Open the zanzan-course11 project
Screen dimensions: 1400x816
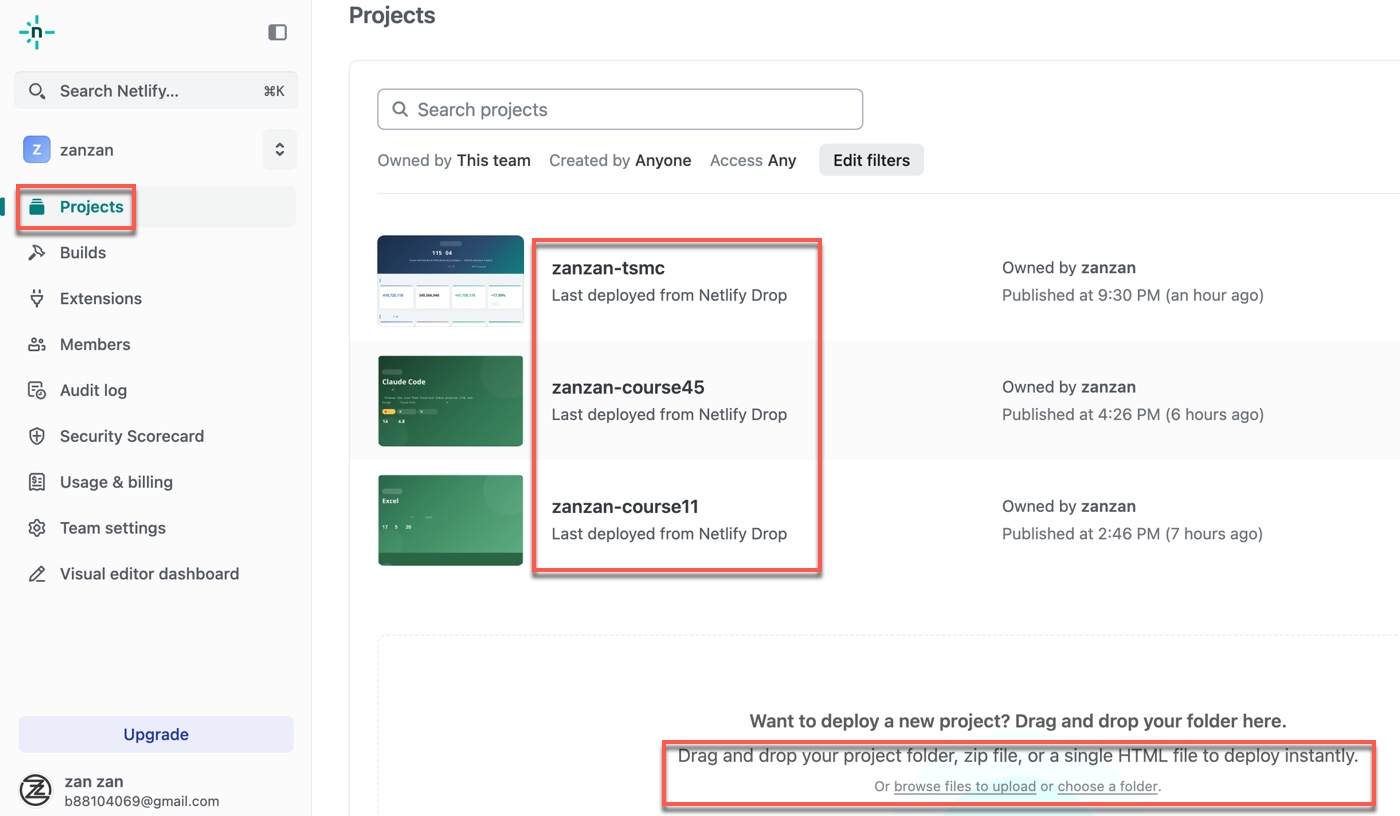(x=625, y=506)
